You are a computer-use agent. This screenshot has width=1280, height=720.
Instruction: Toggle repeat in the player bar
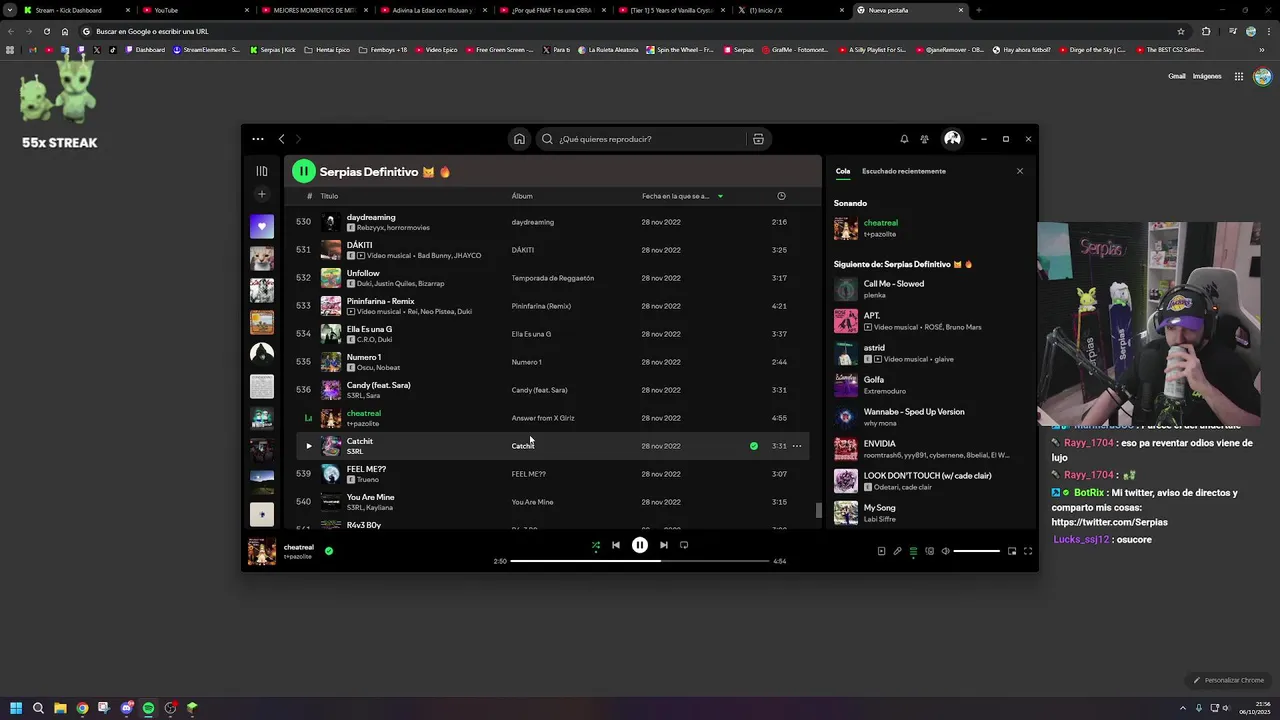684,545
